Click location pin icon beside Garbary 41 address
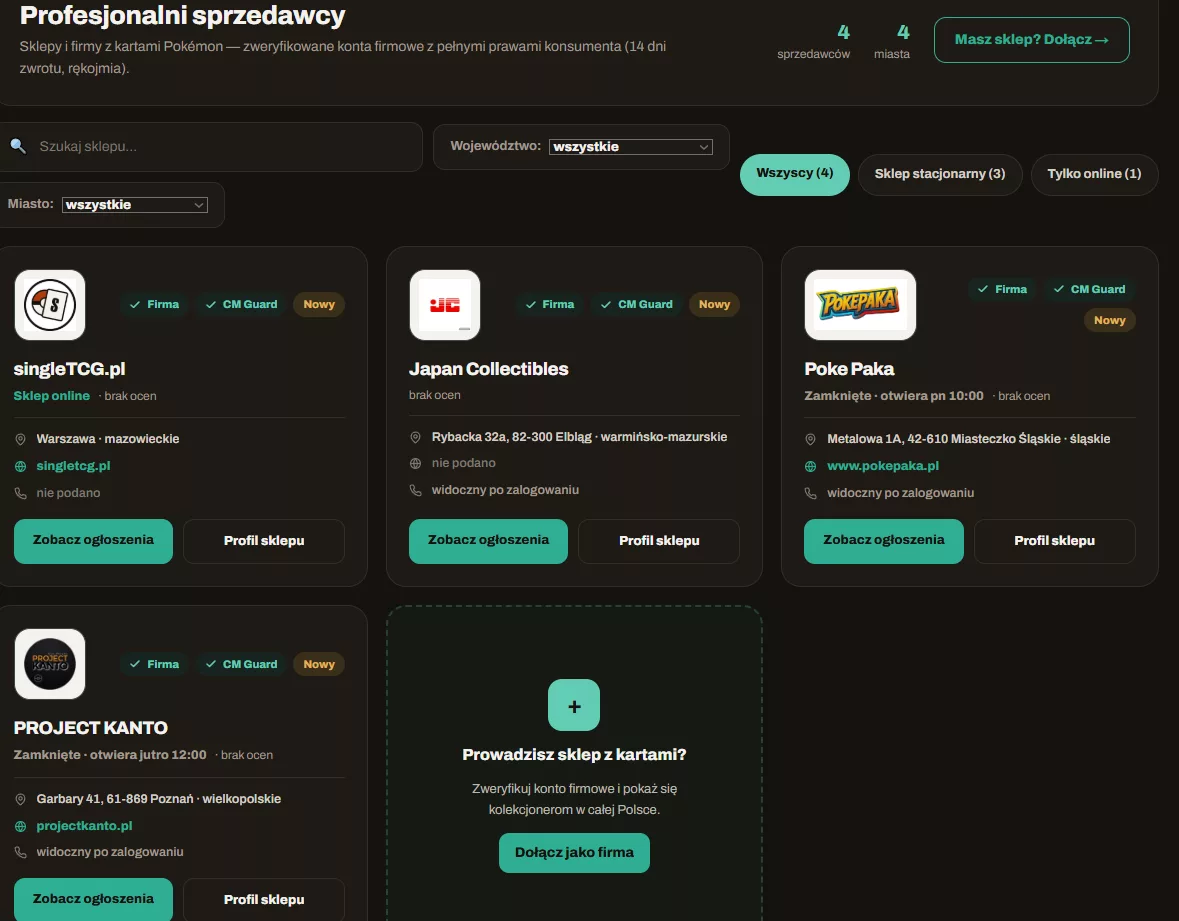 tap(21, 799)
